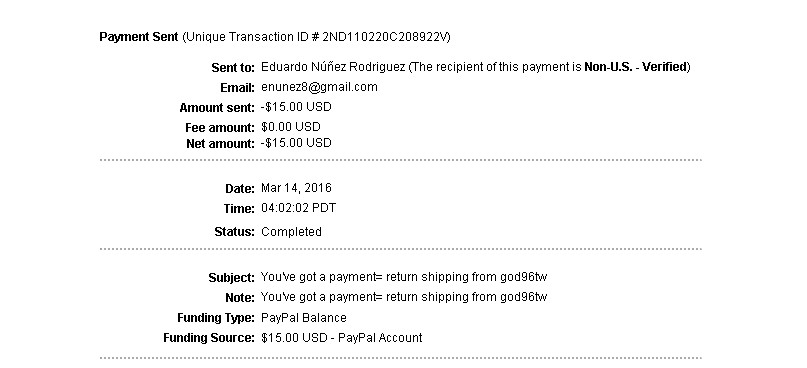Click the PayPal Balance funding type
The width and height of the screenshot is (807, 368).
pos(304,318)
